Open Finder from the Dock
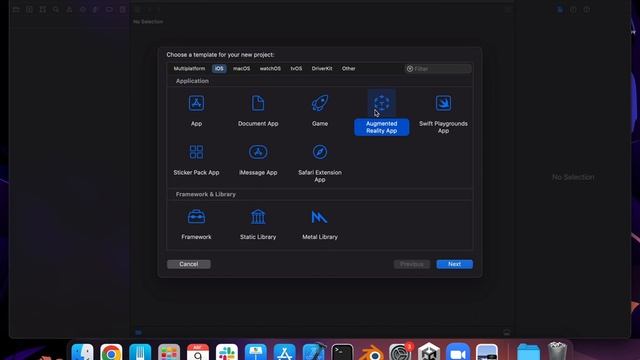640x360 pixels. 82,353
